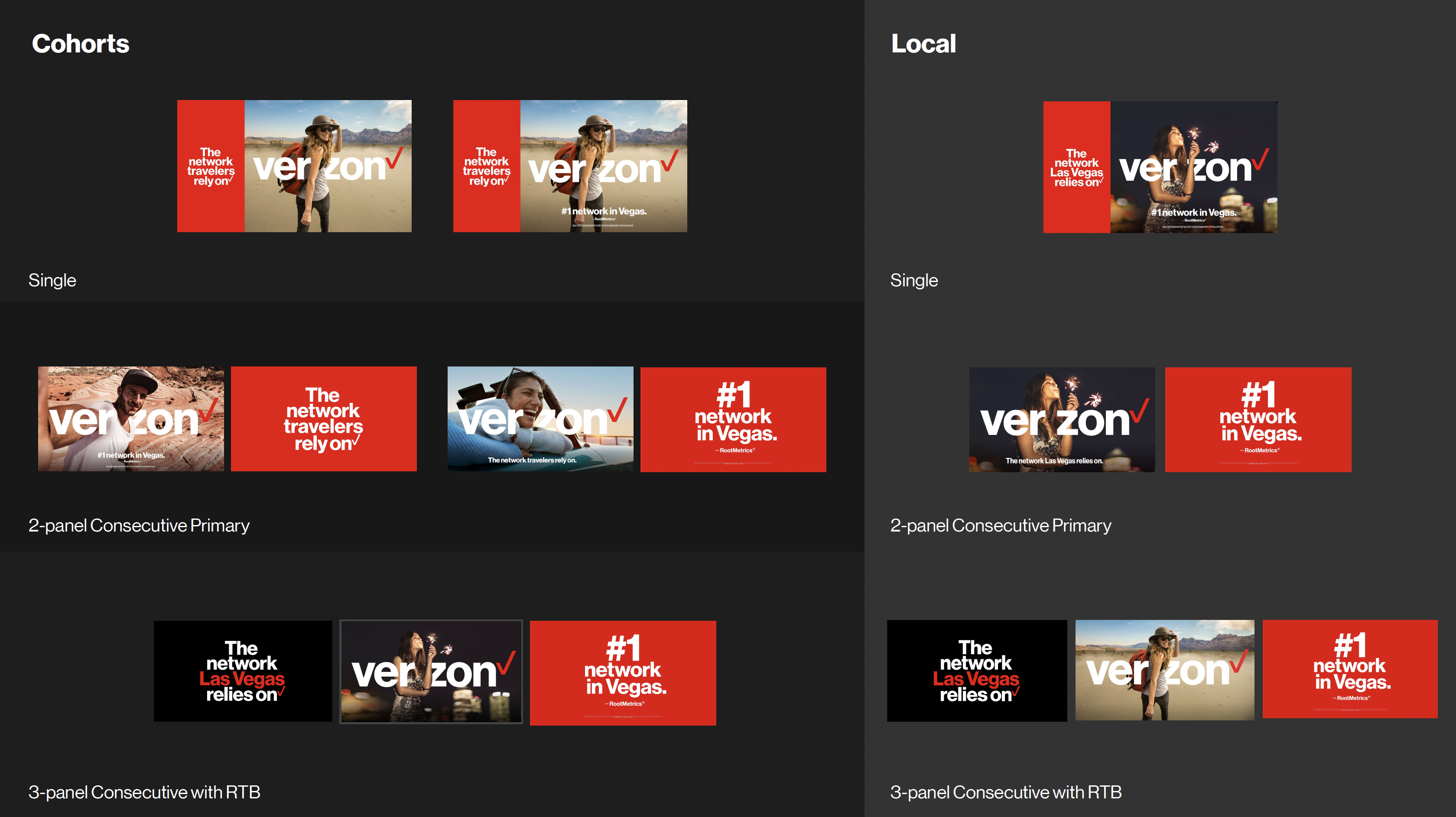
Task: Select Cohorts 2-panel red '#1 network in Vegas' panel
Action: (x=733, y=419)
